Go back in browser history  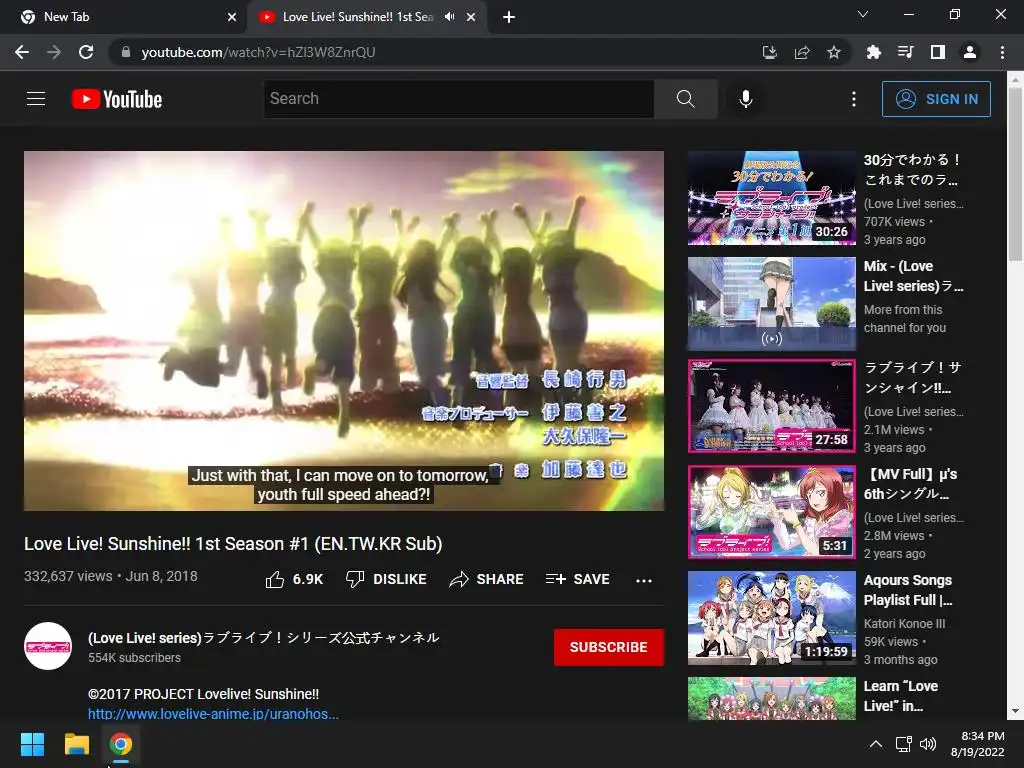pyautogui.click(x=22, y=52)
